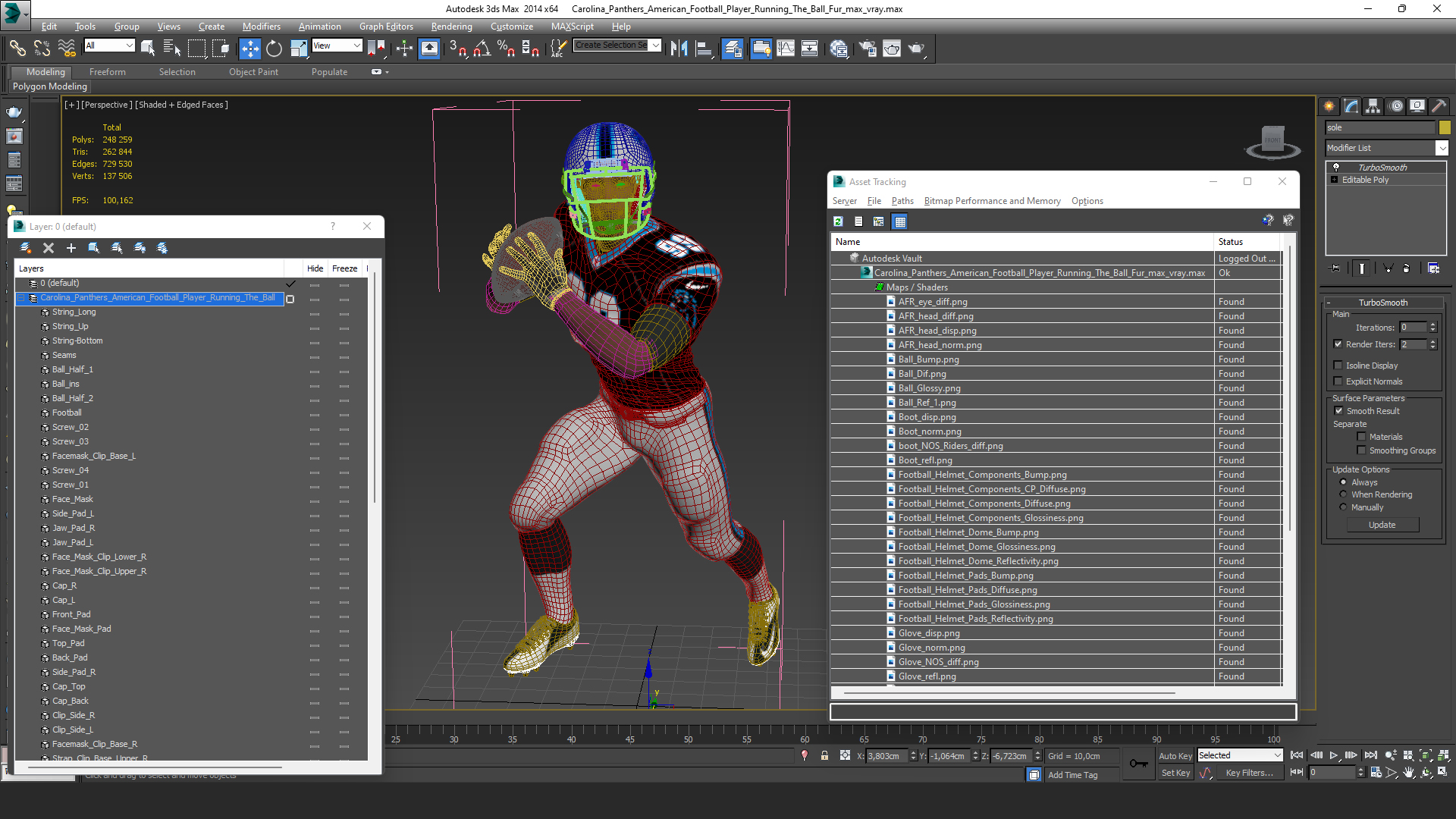Toggle Angle Snap in main toolbar
The width and height of the screenshot is (1456, 819).
[x=482, y=49]
